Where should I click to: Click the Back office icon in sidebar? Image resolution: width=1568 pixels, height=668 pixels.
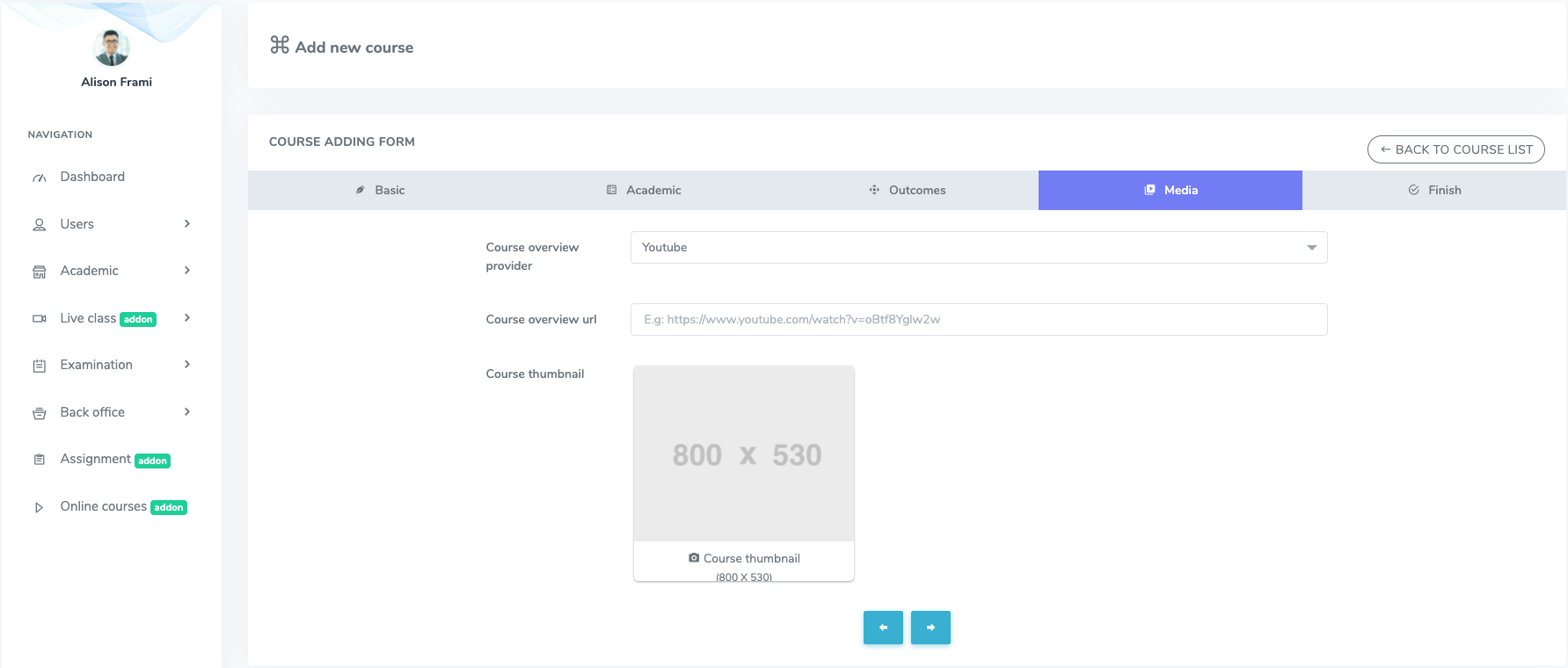pyautogui.click(x=39, y=413)
